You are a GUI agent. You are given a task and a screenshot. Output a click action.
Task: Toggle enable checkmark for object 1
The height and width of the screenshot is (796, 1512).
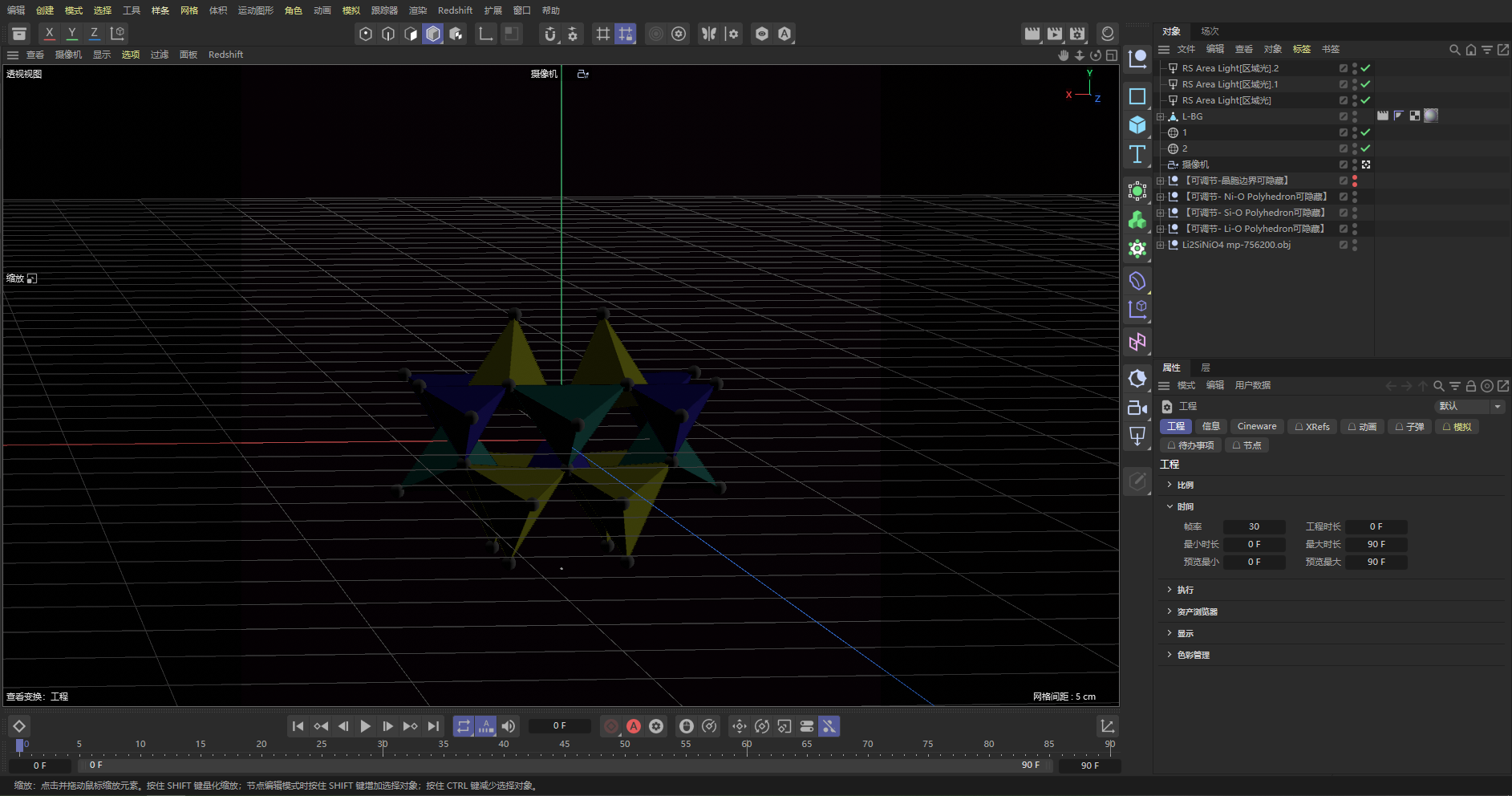pos(1365,132)
